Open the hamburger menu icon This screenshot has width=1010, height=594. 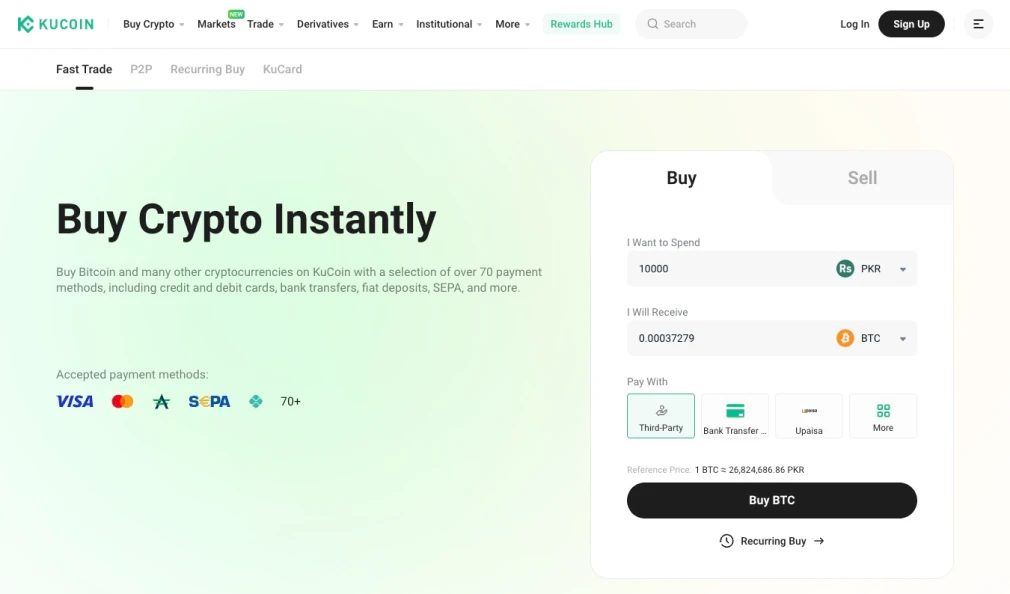click(978, 23)
